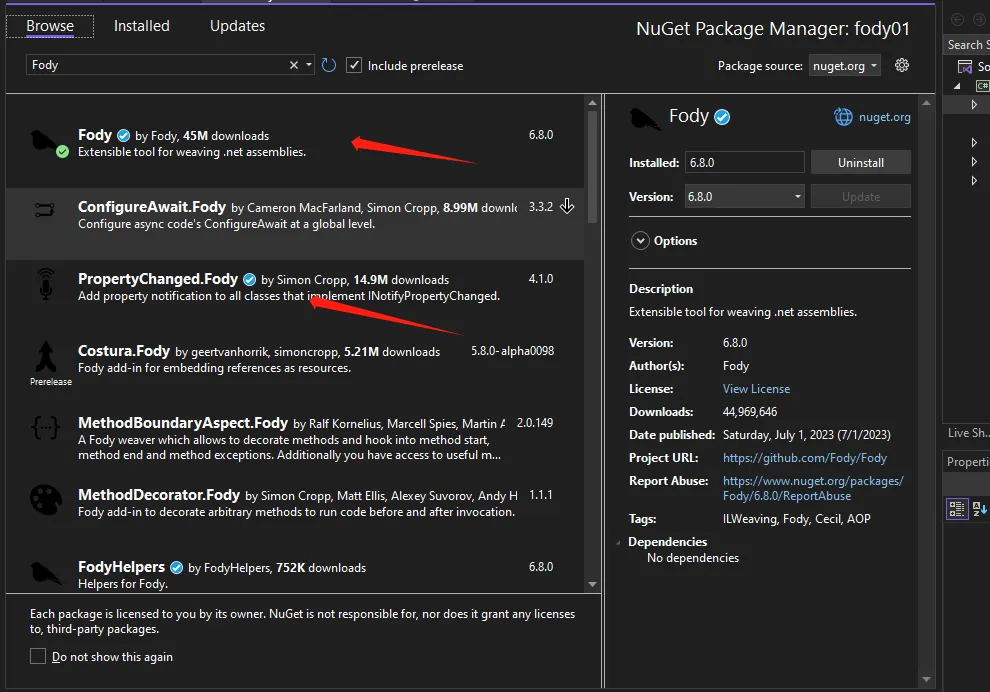The width and height of the screenshot is (990, 692).
Task: Clear the search text with X
Action: tap(294, 65)
